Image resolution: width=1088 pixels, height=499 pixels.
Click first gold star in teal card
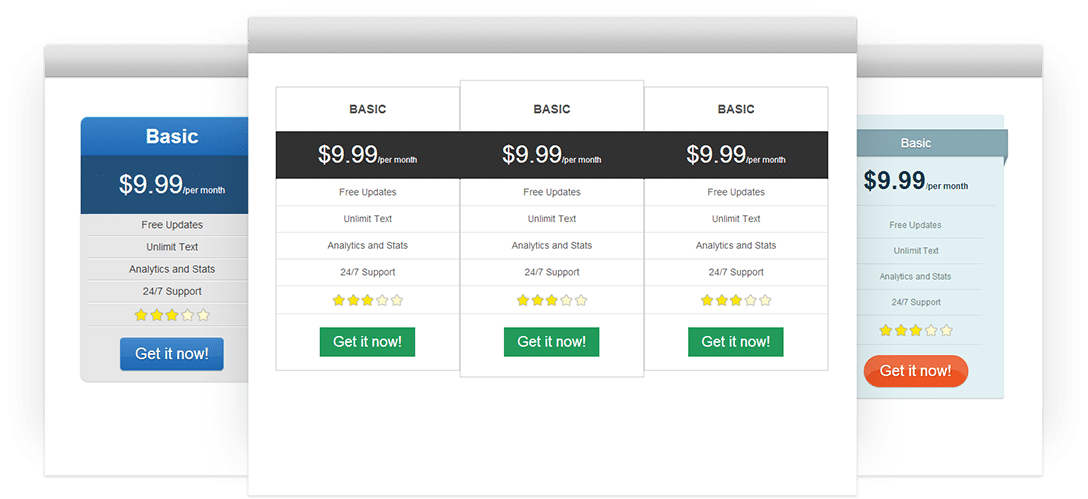(x=885, y=330)
